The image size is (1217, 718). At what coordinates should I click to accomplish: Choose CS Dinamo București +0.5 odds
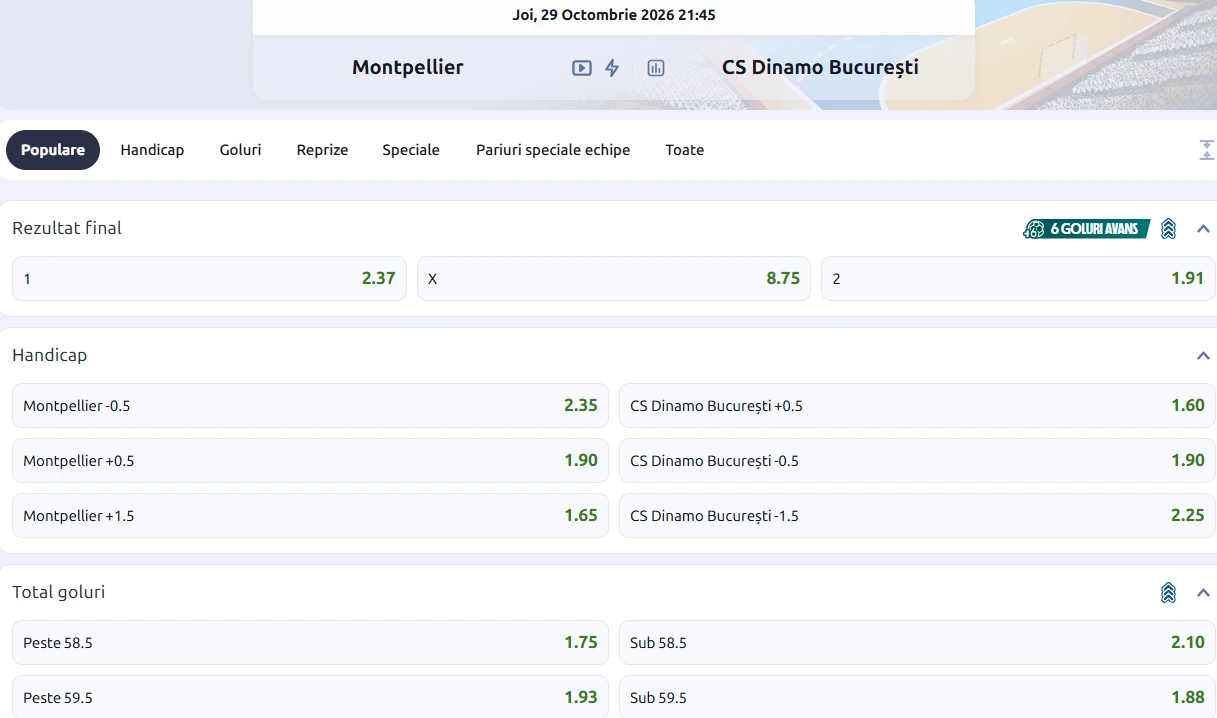pyautogui.click(x=917, y=406)
